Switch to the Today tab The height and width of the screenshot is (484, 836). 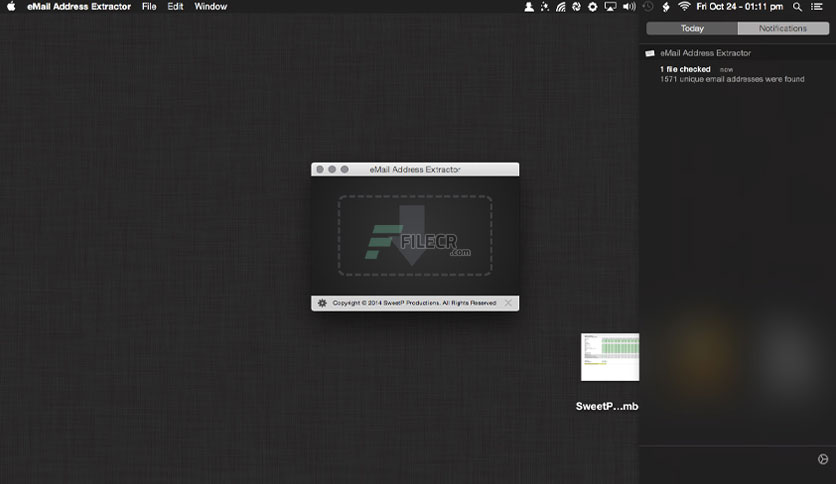click(692, 28)
